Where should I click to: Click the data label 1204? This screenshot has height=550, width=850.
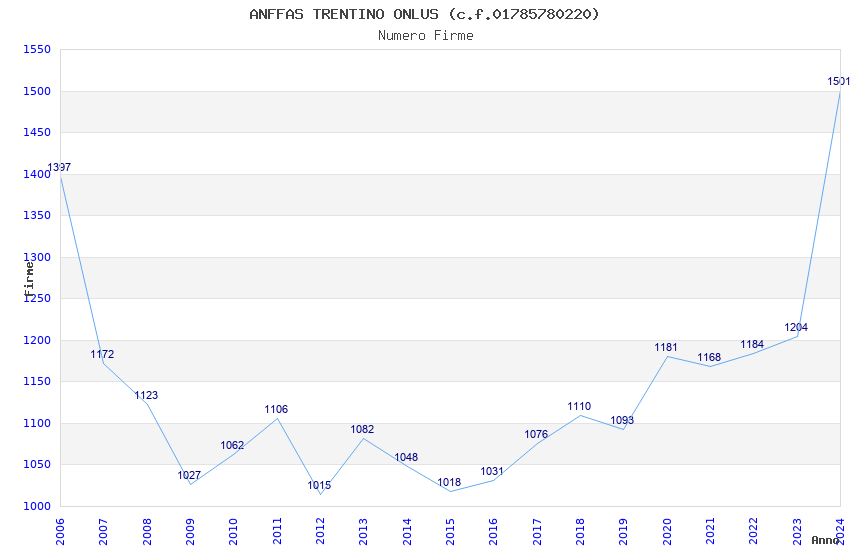(x=796, y=327)
